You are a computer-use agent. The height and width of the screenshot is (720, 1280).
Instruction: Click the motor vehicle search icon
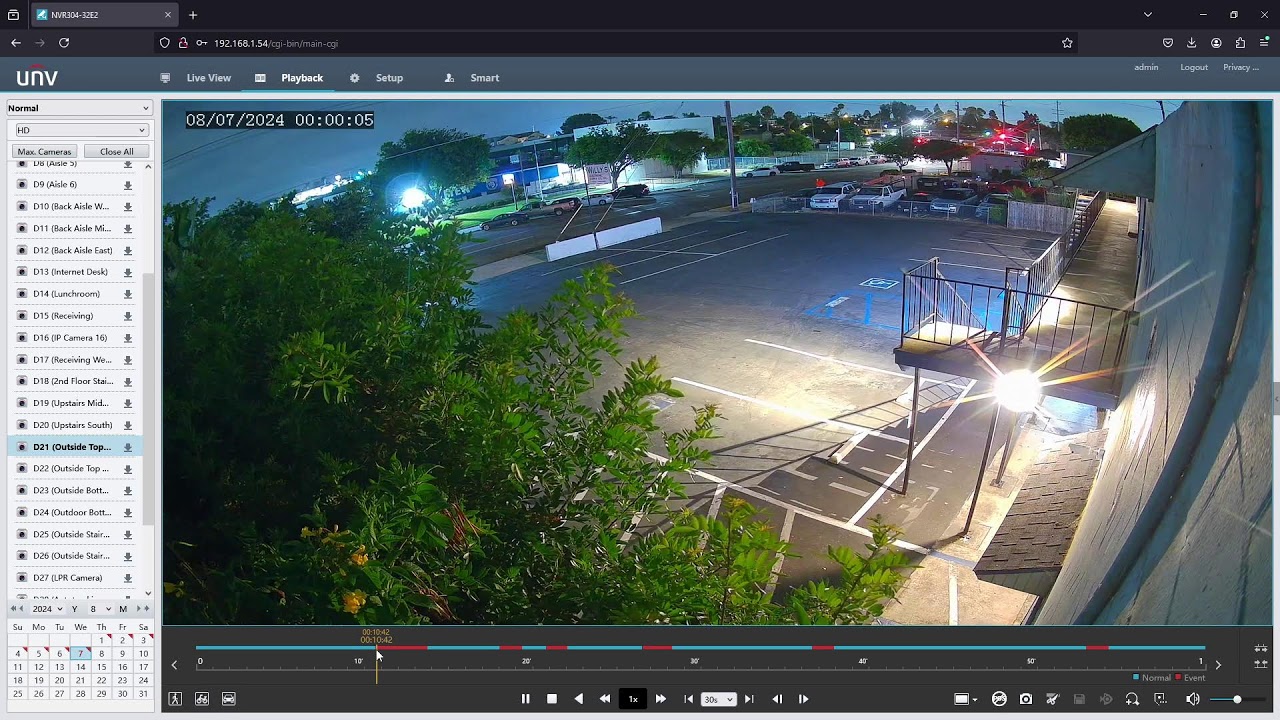(229, 699)
